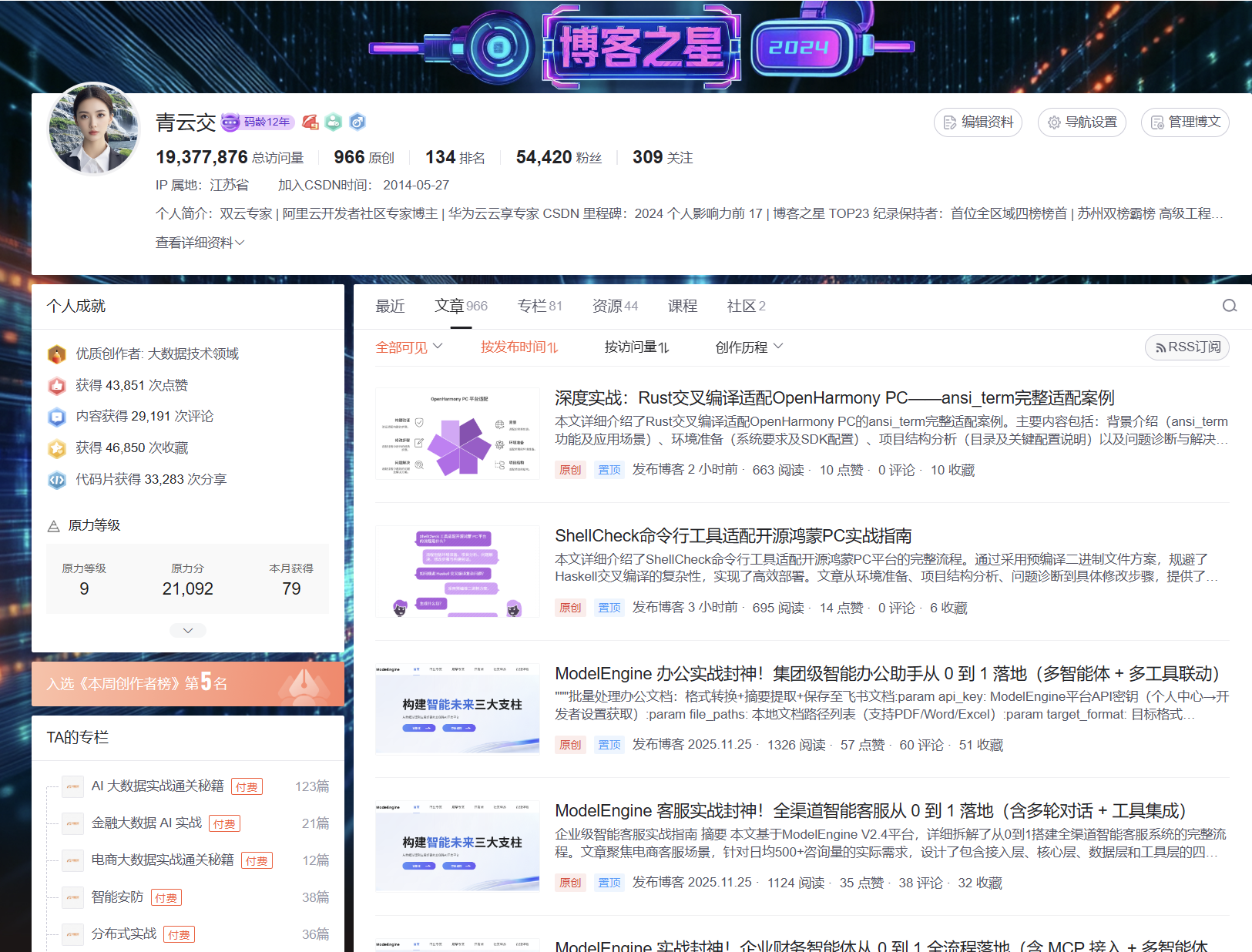Open 编辑资料 profile edit button
1252x952 pixels.
[x=978, y=122]
